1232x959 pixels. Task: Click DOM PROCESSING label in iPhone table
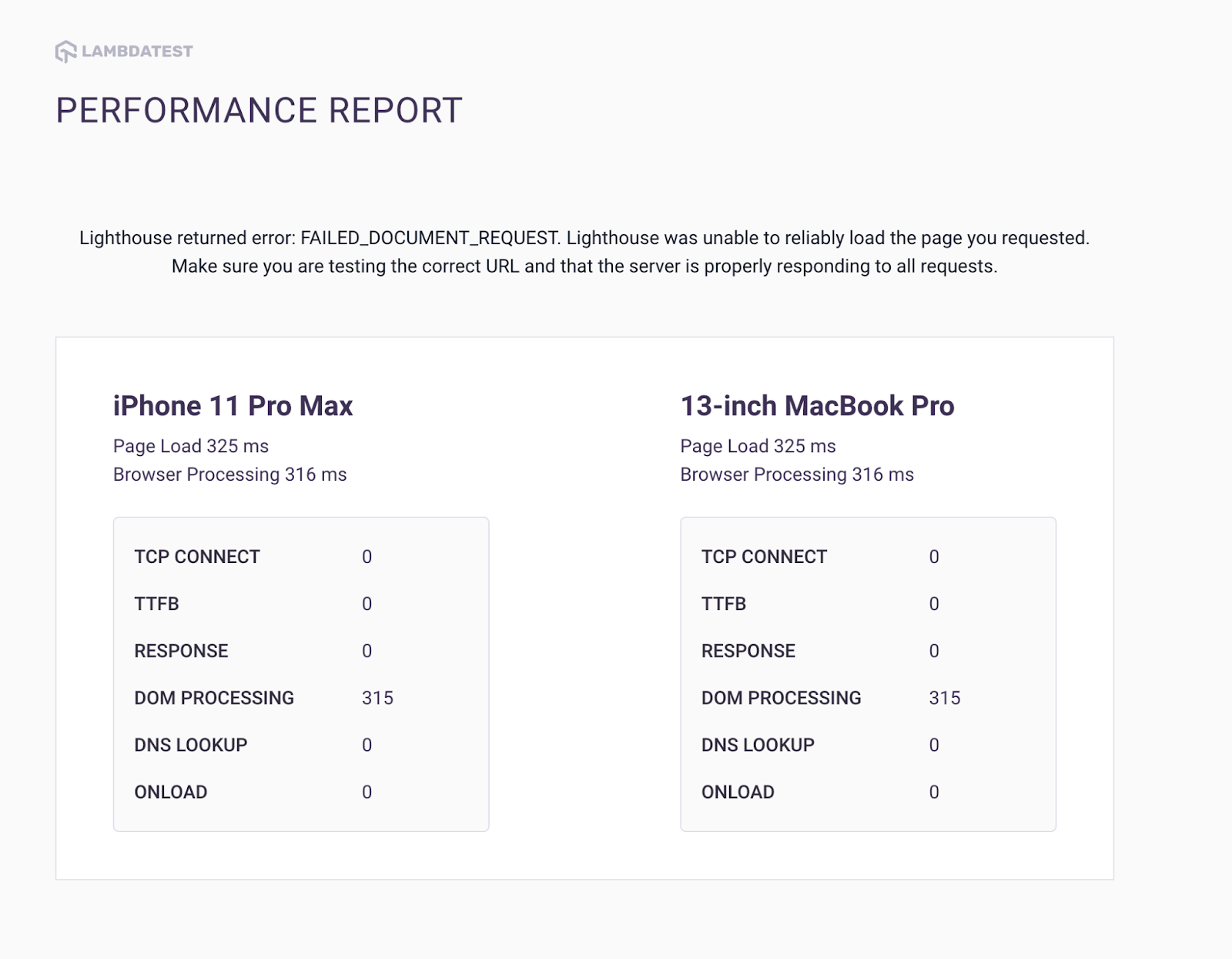(214, 698)
